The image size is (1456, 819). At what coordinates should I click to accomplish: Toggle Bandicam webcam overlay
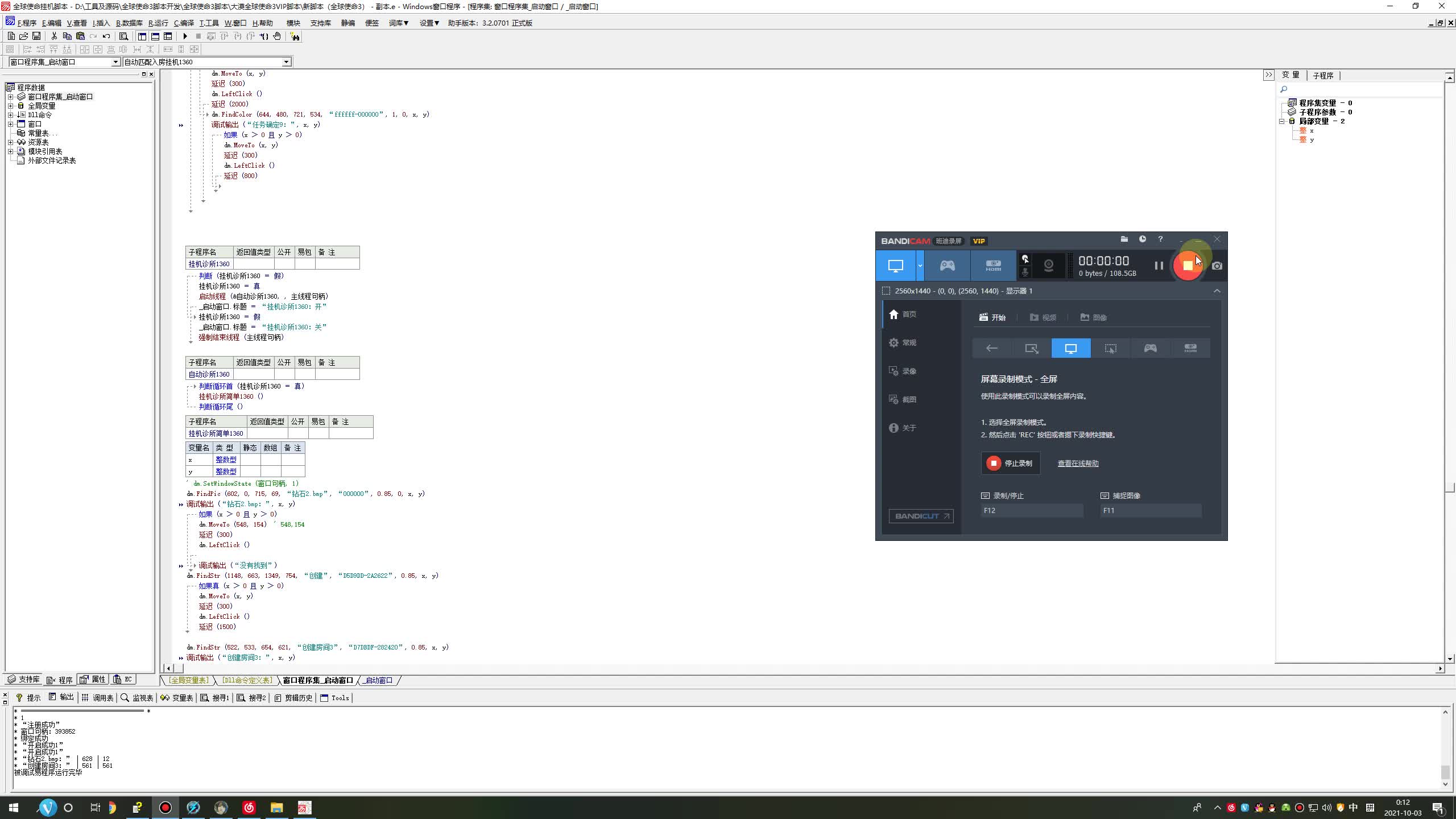[x=1048, y=266]
